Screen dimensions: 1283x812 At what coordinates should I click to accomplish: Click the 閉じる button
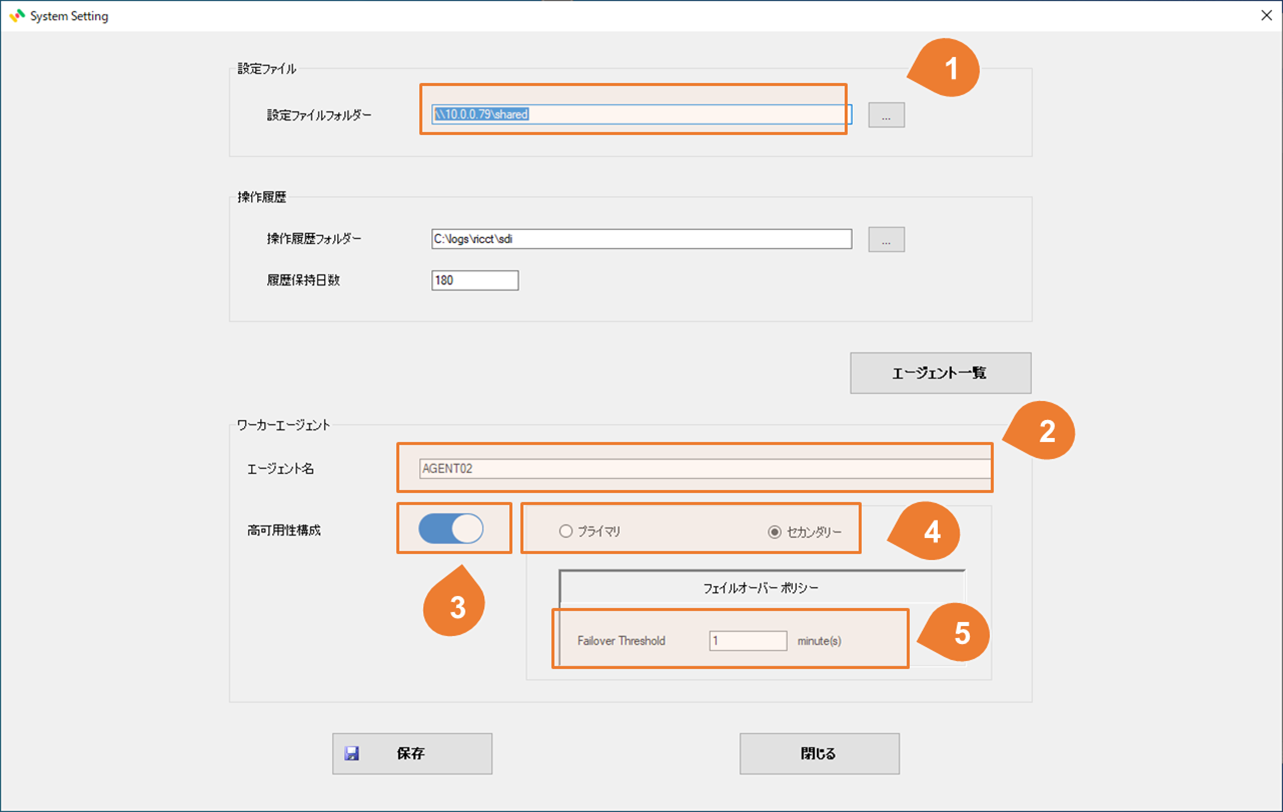click(x=819, y=754)
